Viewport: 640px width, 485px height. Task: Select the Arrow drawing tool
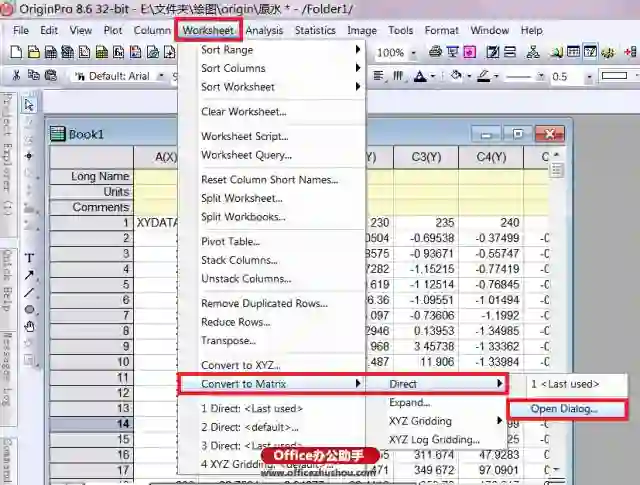(x=29, y=275)
